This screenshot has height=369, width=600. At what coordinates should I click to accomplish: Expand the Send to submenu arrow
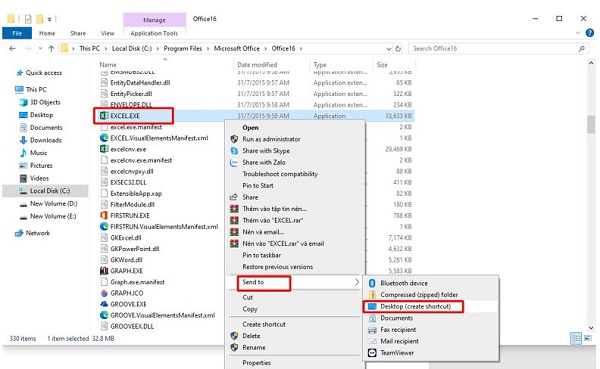pyautogui.click(x=357, y=282)
